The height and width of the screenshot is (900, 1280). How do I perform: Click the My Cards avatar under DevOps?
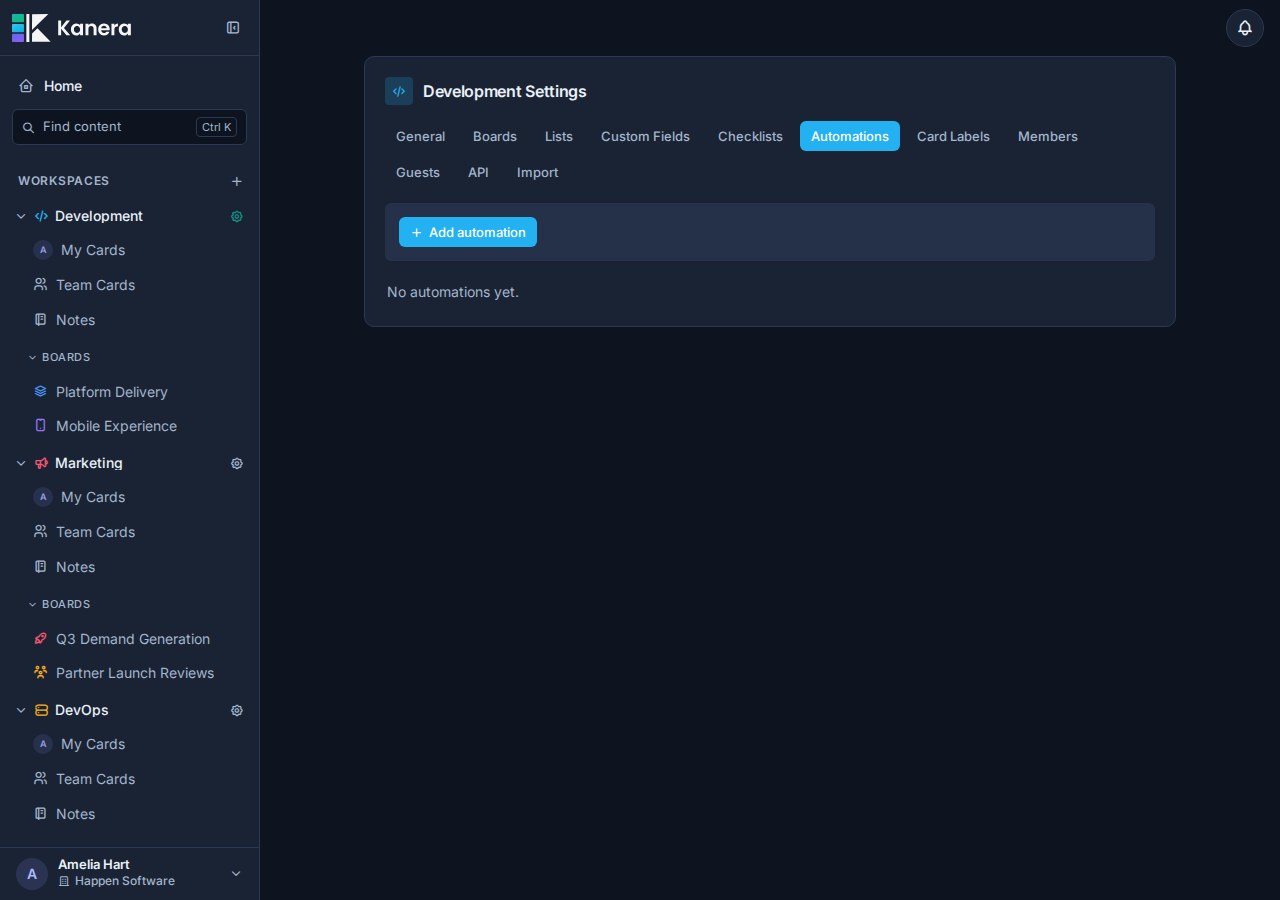point(43,744)
